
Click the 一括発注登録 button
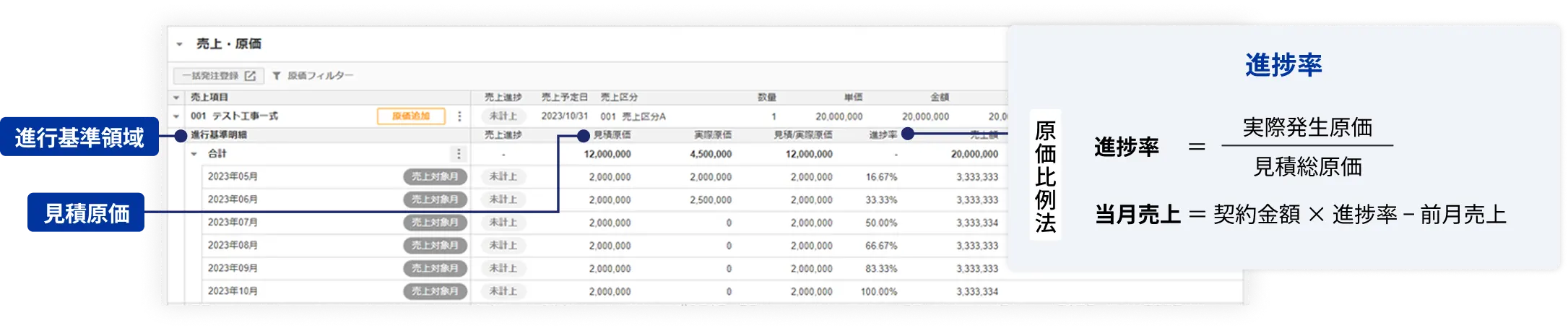click(210, 76)
